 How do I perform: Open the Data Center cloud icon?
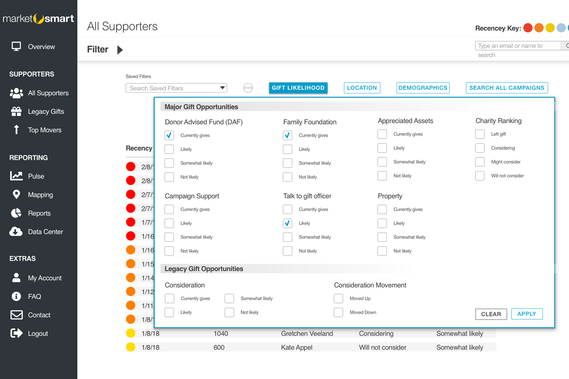(16, 232)
